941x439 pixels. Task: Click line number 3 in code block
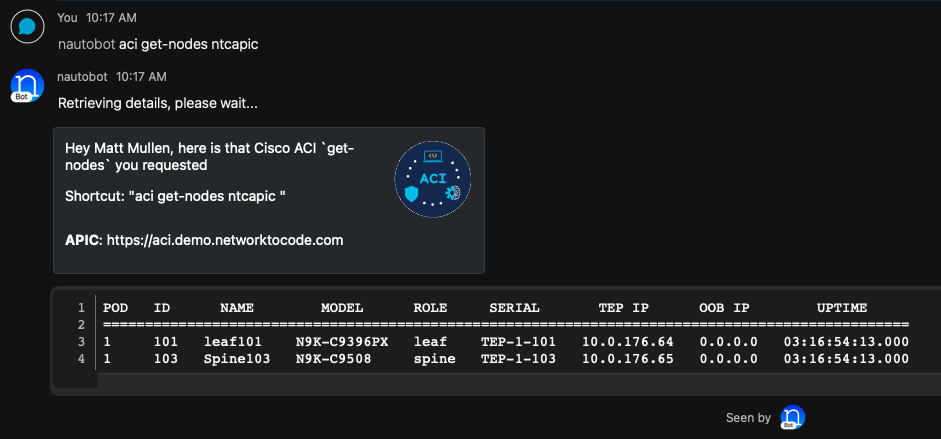(81, 342)
